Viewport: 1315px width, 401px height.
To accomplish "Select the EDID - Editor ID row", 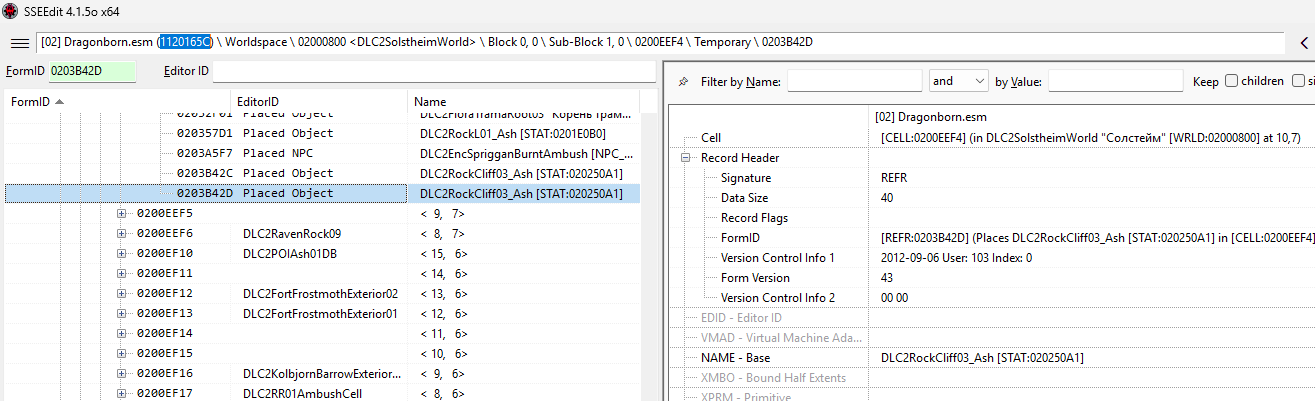I will click(x=990, y=318).
